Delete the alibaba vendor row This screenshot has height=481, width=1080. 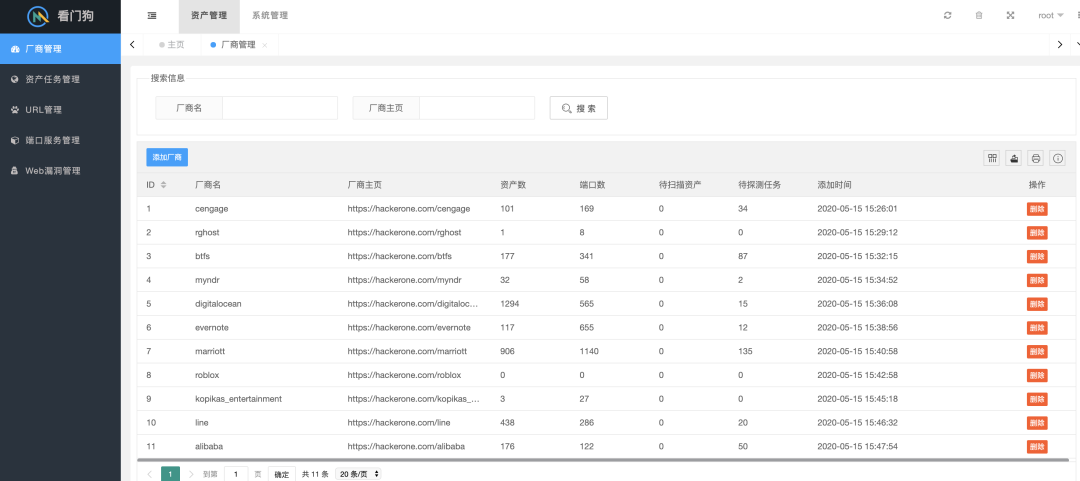pyautogui.click(x=1037, y=447)
